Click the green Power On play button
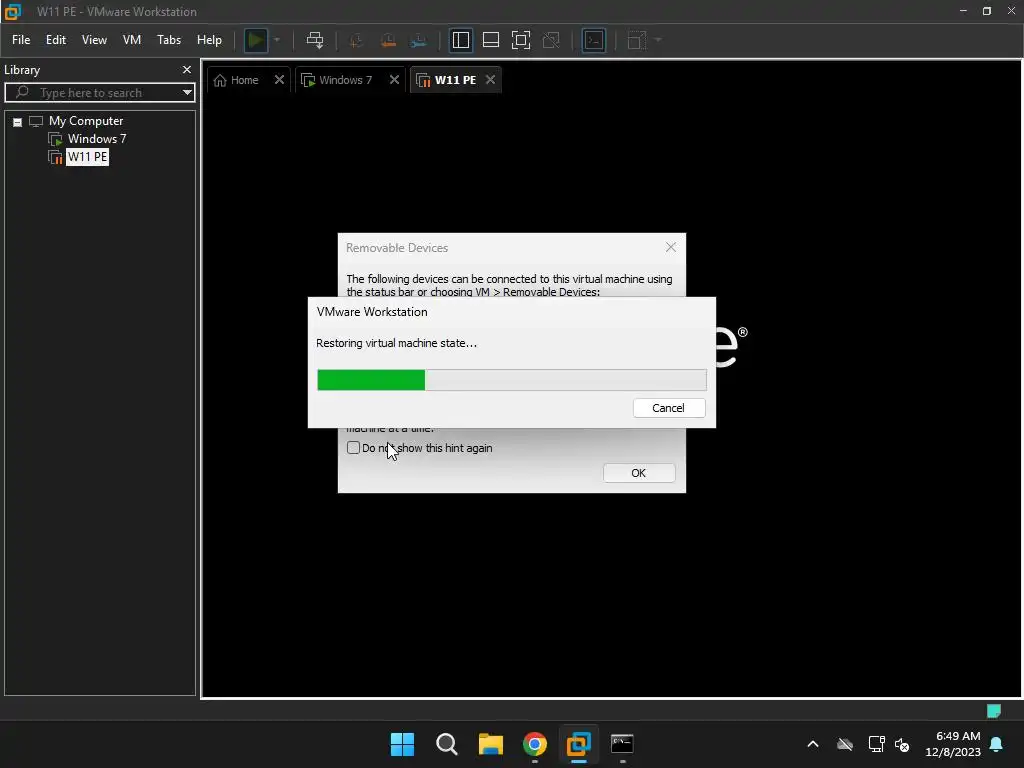 tap(255, 40)
